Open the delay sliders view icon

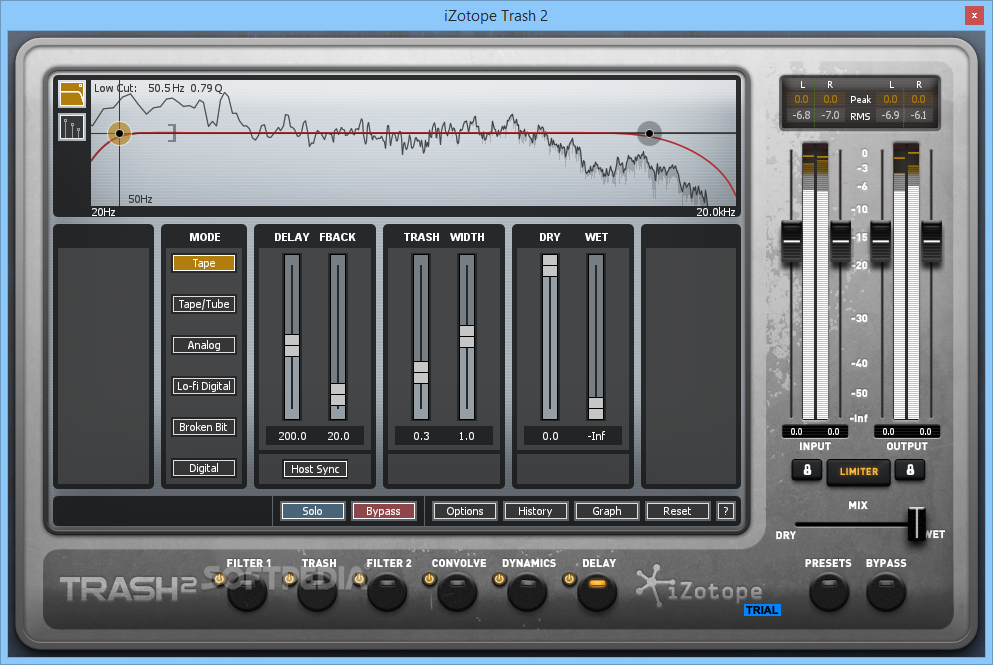click(x=72, y=128)
